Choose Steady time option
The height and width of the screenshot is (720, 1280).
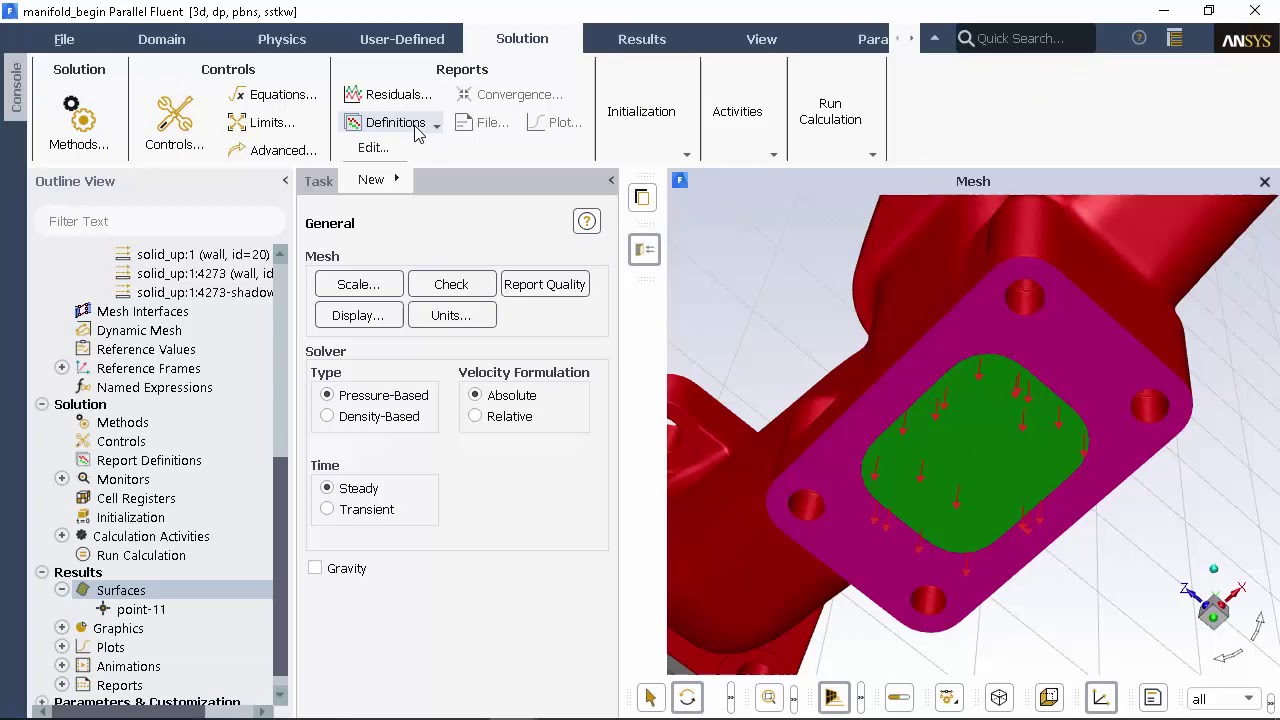[327, 488]
